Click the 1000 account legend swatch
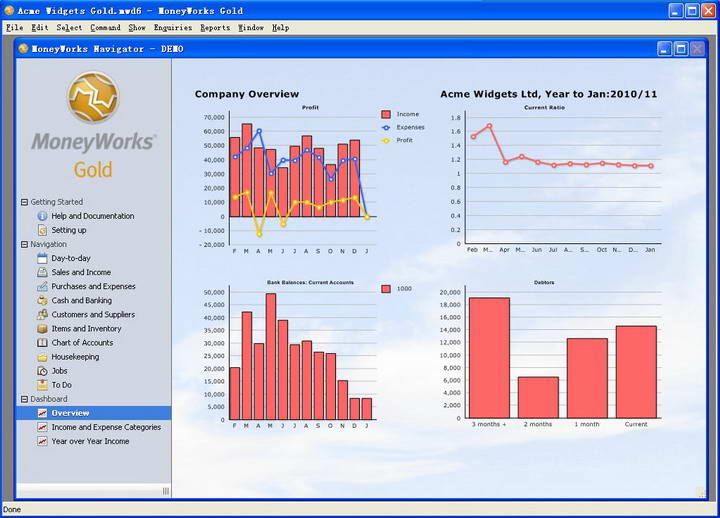 point(386,289)
